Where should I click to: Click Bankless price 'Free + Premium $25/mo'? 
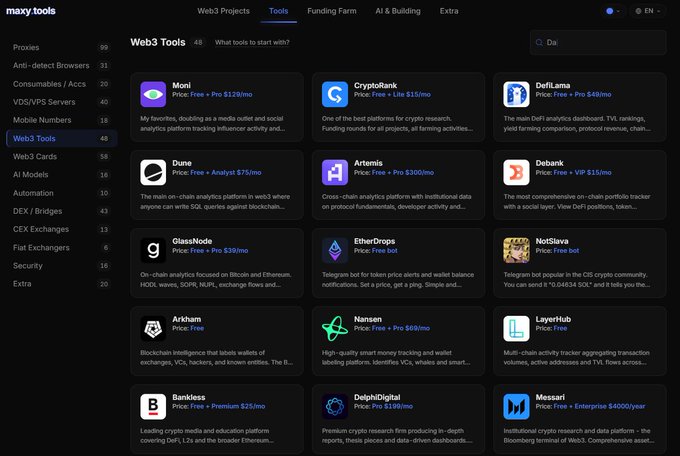point(228,407)
